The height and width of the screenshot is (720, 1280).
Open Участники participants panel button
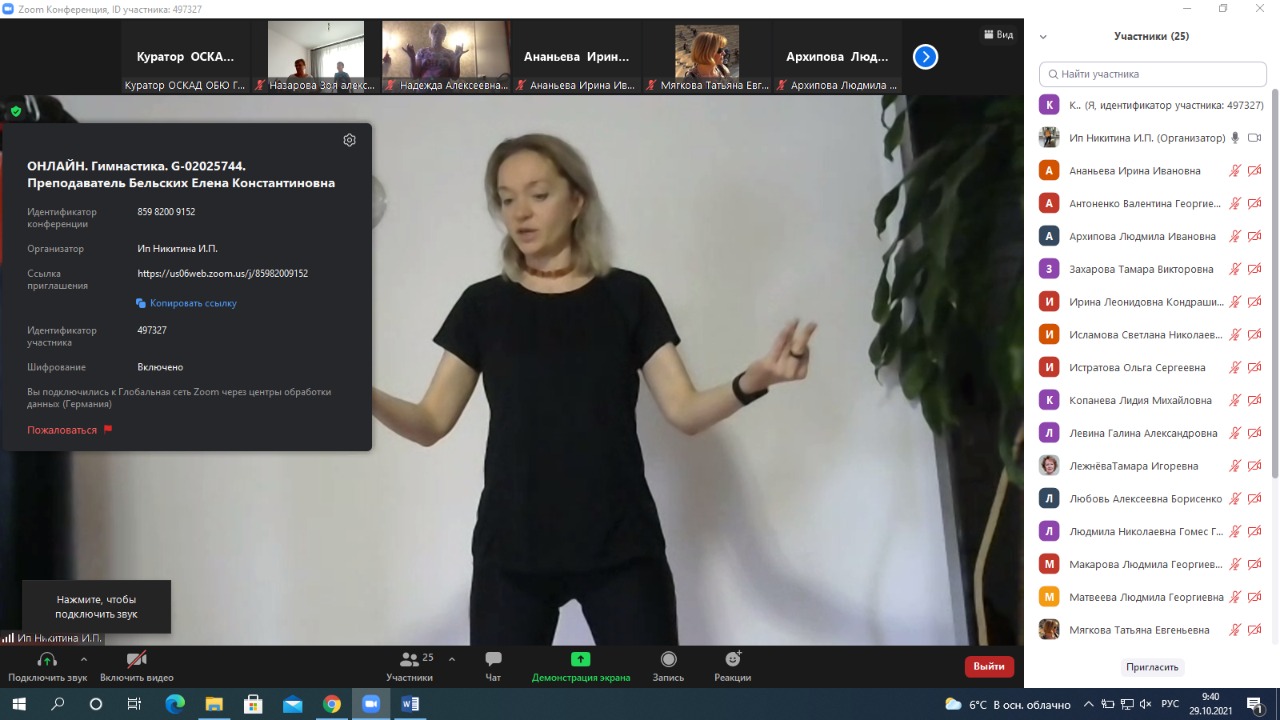(409, 666)
